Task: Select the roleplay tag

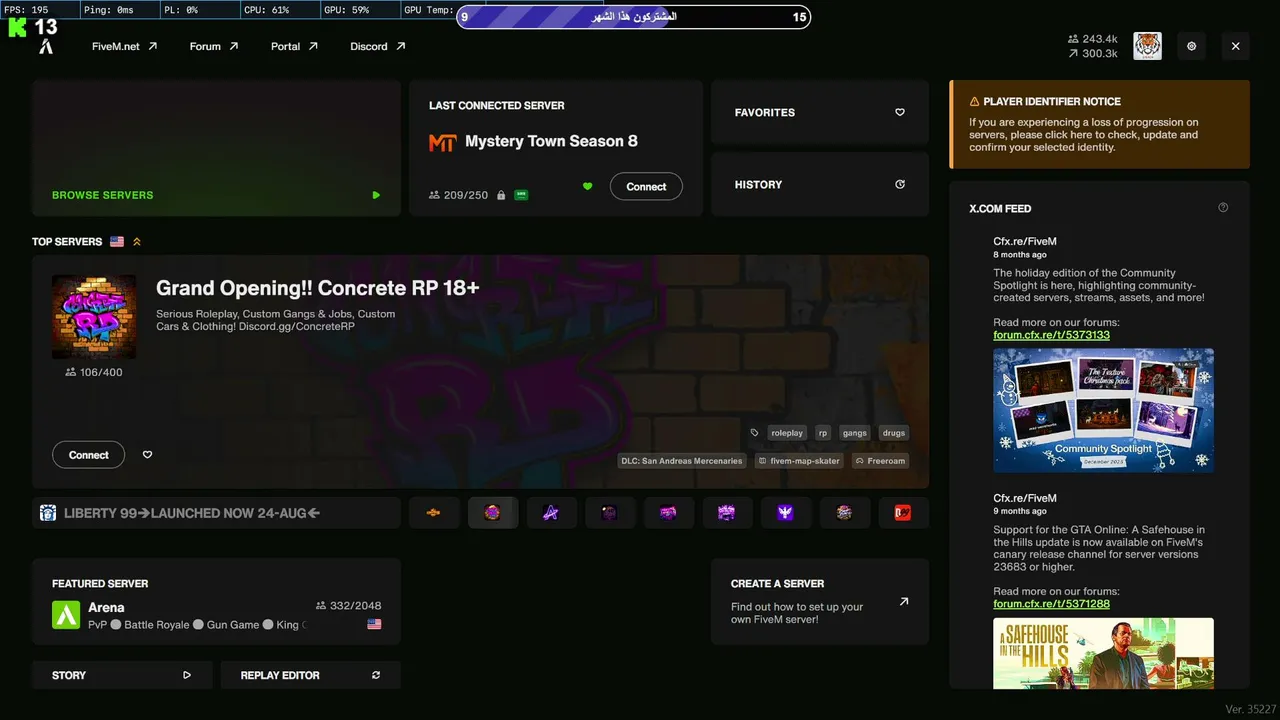Action: click(787, 433)
